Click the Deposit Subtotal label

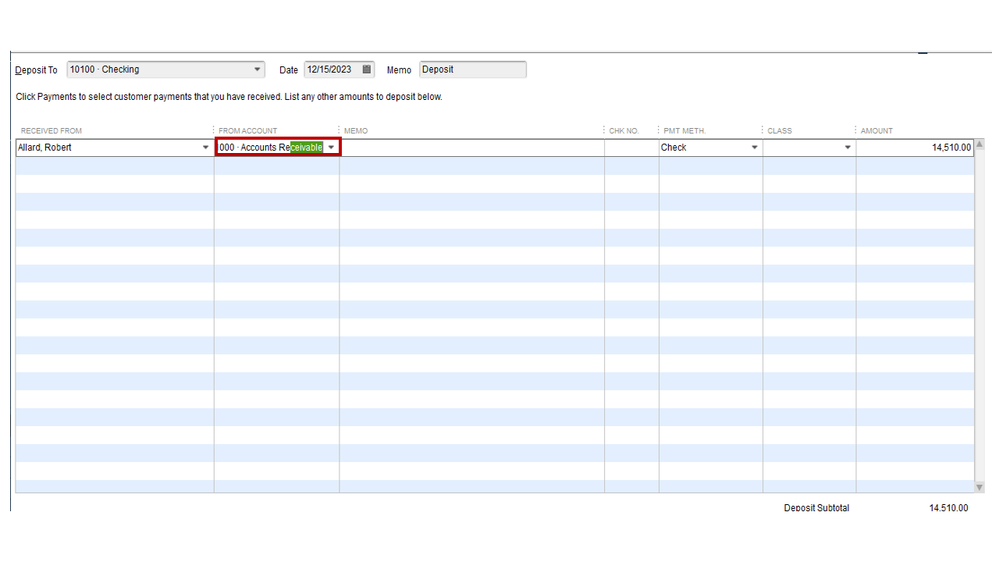(x=816, y=508)
